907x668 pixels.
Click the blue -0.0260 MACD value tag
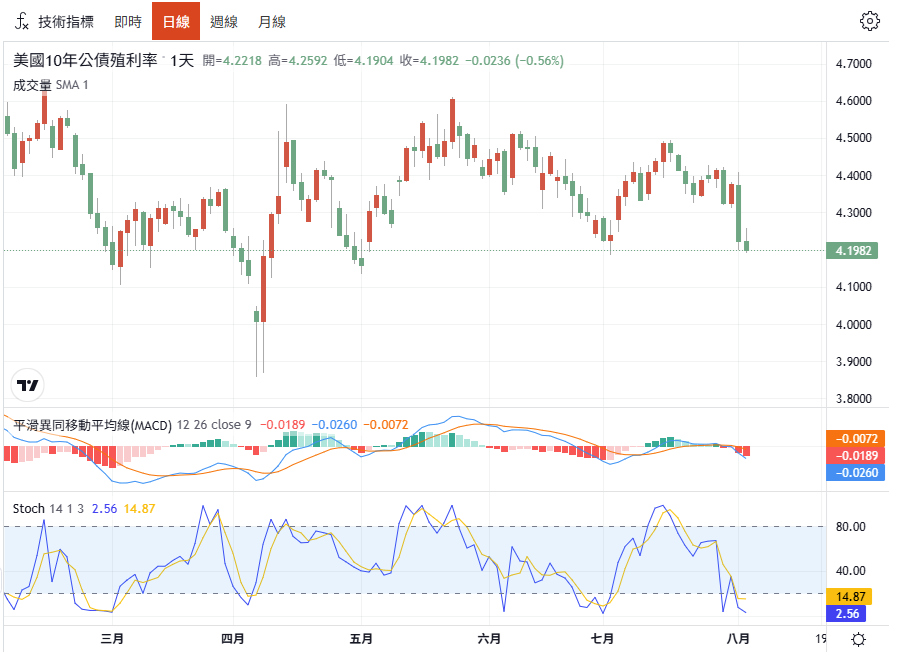pos(856,473)
